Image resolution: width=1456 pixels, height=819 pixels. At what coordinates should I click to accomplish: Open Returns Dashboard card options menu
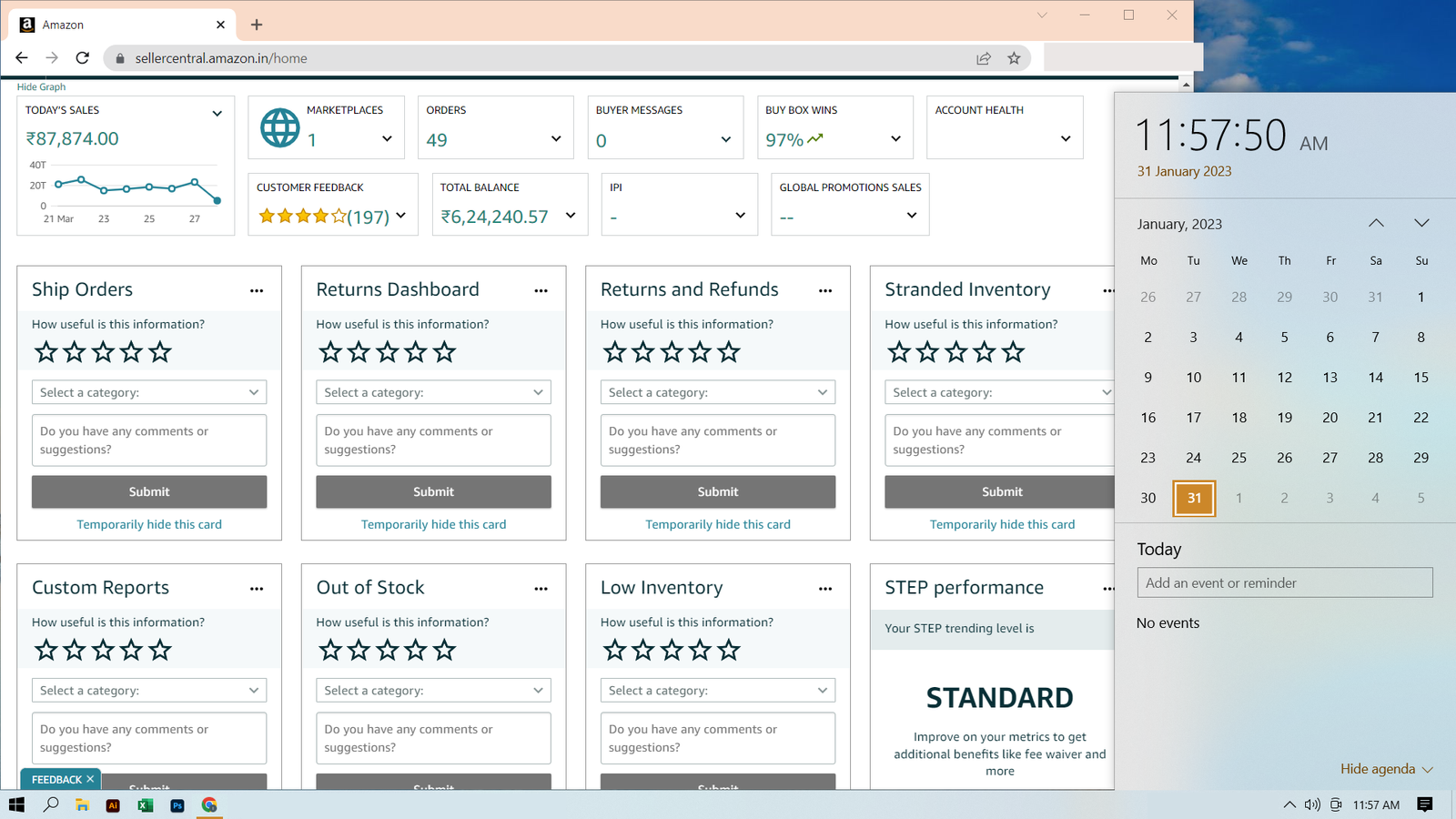(x=541, y=291)
